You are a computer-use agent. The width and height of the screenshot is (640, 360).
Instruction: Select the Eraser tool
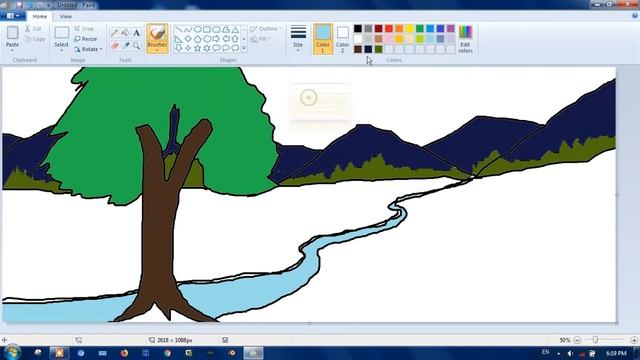(115, 46)
